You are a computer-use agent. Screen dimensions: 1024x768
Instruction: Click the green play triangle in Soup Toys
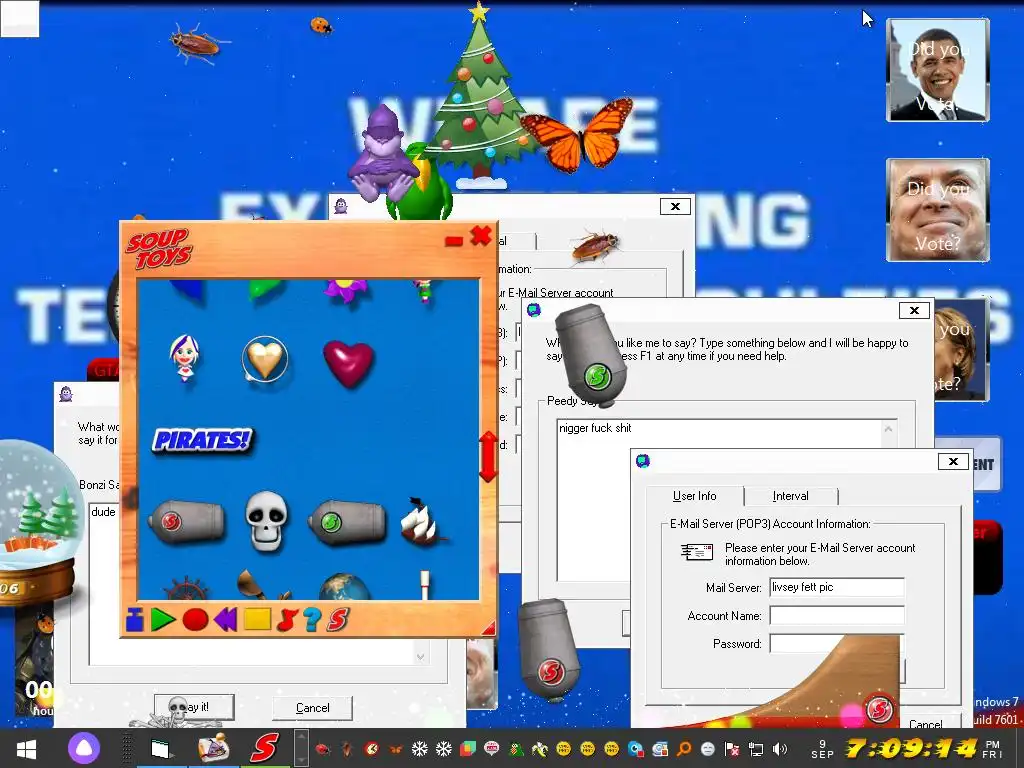pos(163,620)
